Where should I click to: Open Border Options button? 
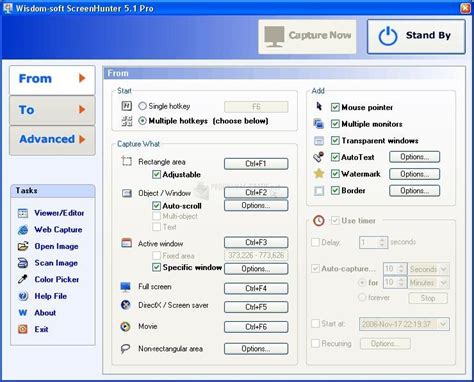coord(415,191)
